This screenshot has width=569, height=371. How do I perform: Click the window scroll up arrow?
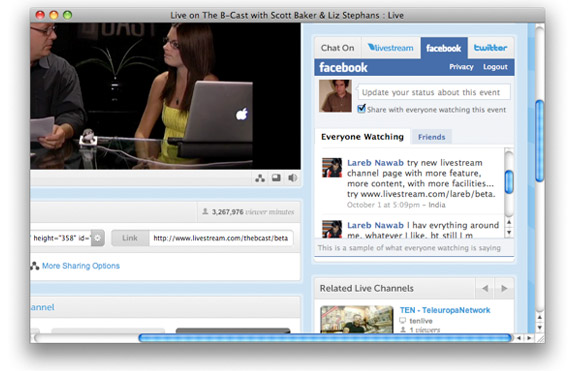(x=540, y=317)
